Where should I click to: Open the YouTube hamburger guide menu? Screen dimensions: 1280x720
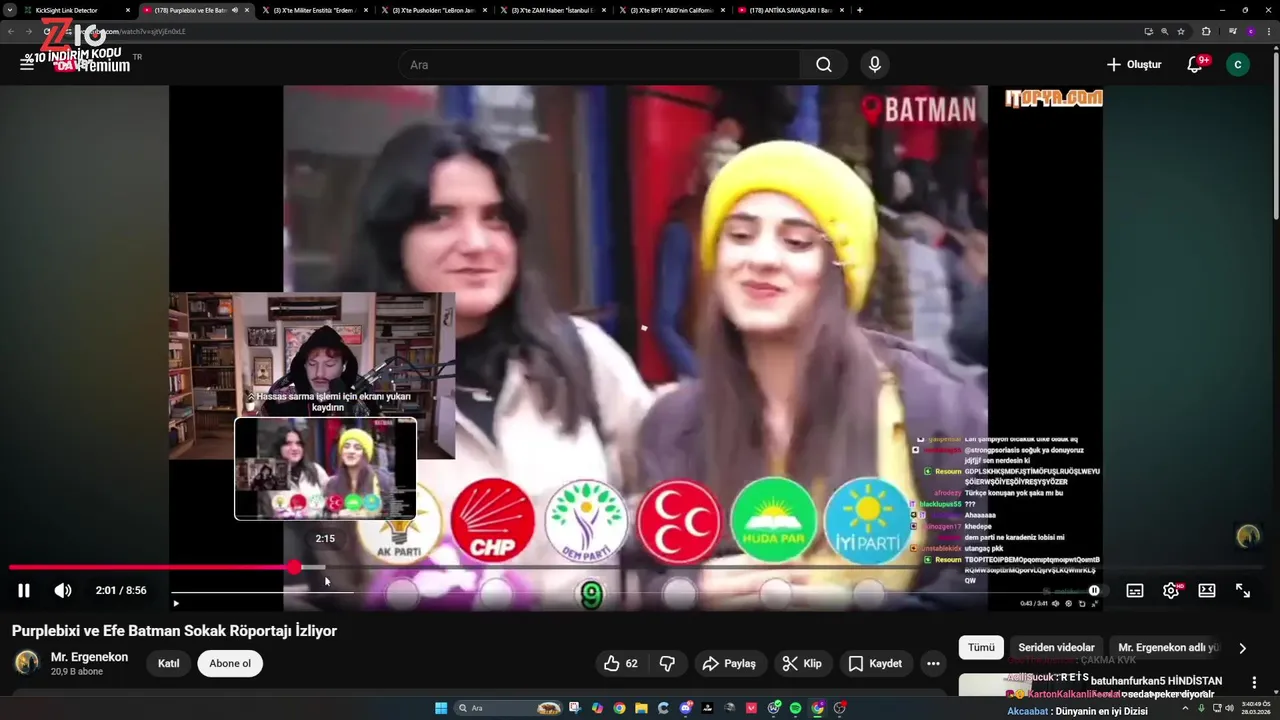pyautogui.click(x=27, y=64)
